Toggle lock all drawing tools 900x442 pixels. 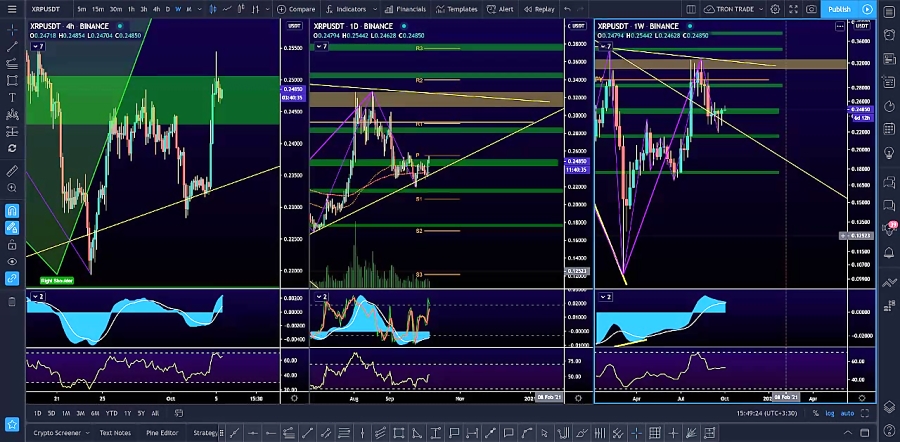(x=12, y=245)
